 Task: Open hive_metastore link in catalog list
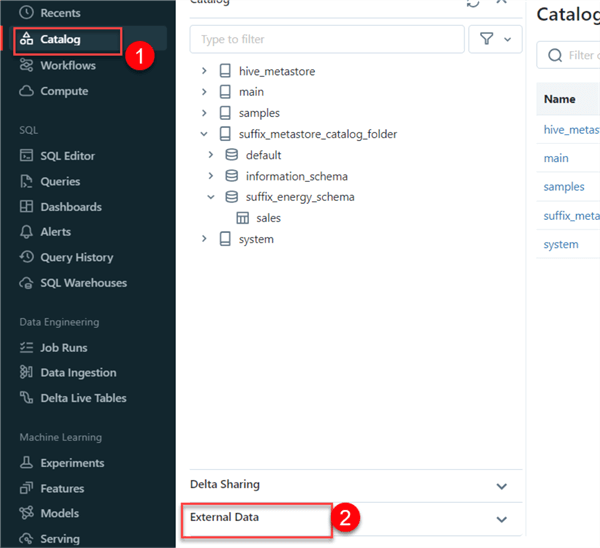pos(570,130)
